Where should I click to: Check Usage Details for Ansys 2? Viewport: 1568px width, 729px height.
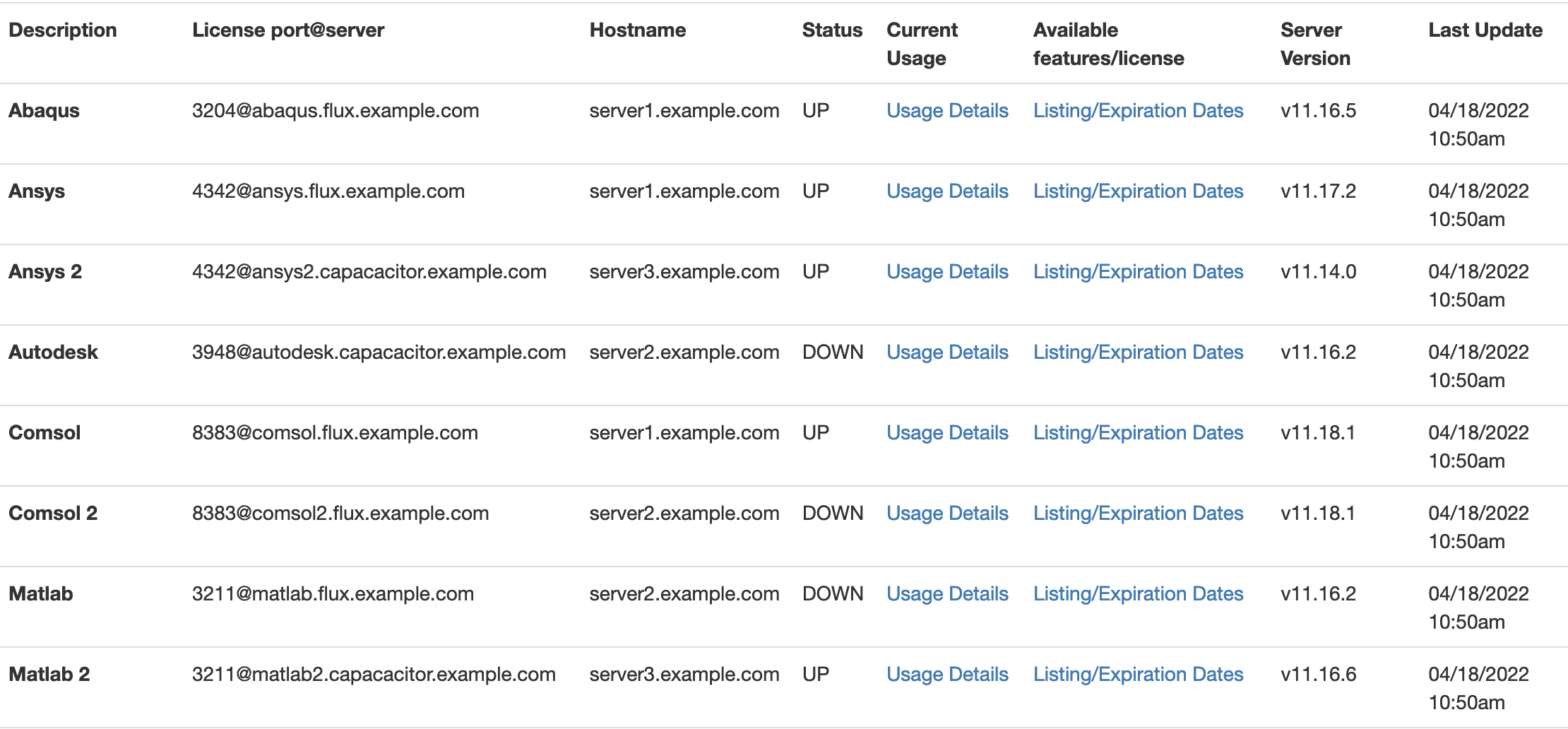[x=947, y=272]
